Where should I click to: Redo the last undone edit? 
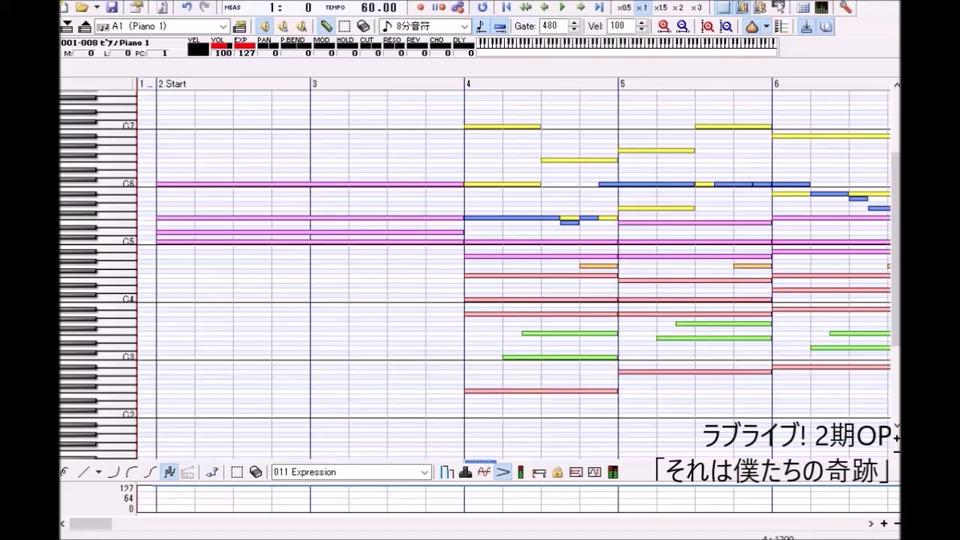[x=204, y=7]
